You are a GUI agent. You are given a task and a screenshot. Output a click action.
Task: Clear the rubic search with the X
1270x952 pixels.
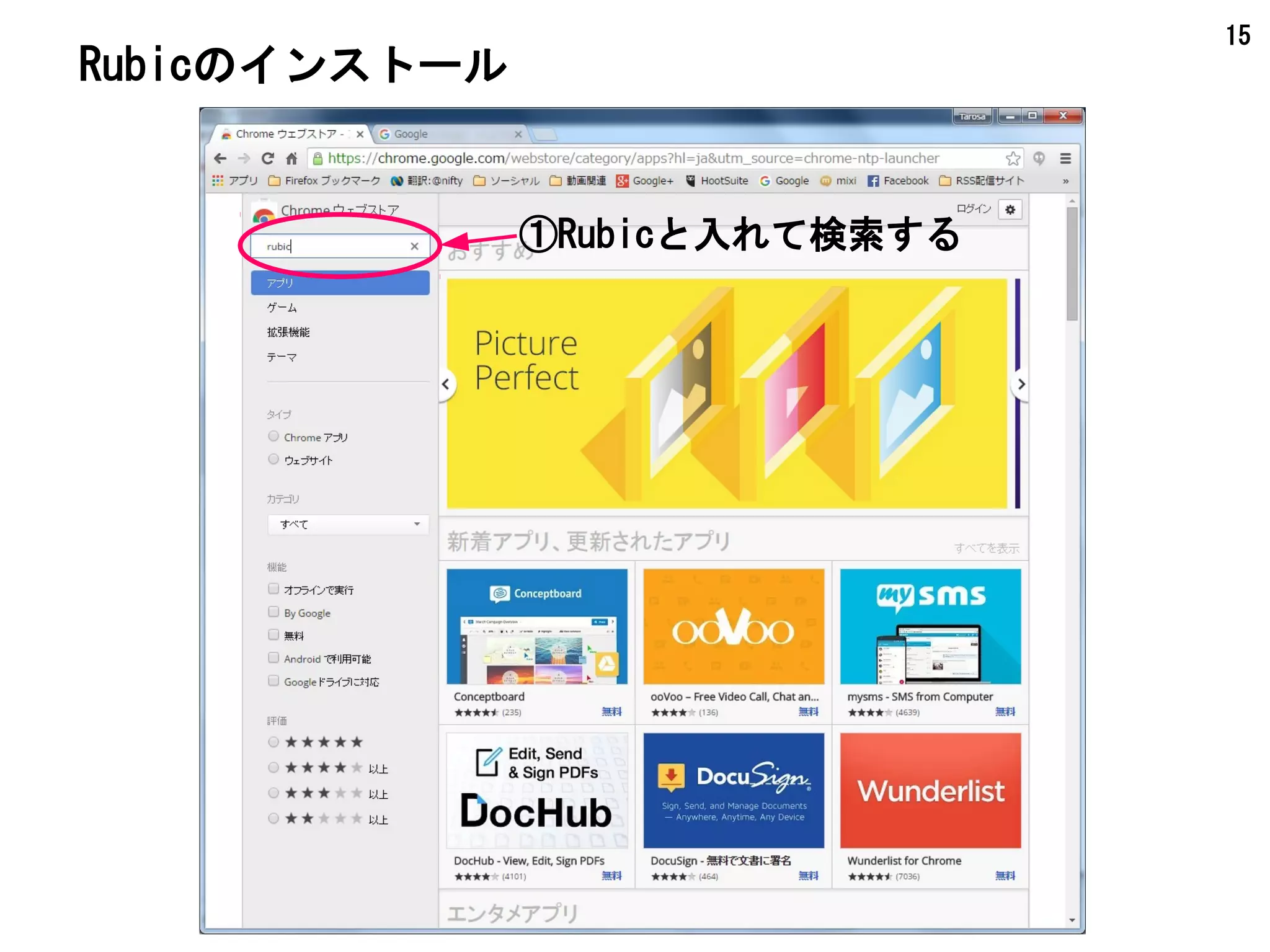(x=414, y=246)
